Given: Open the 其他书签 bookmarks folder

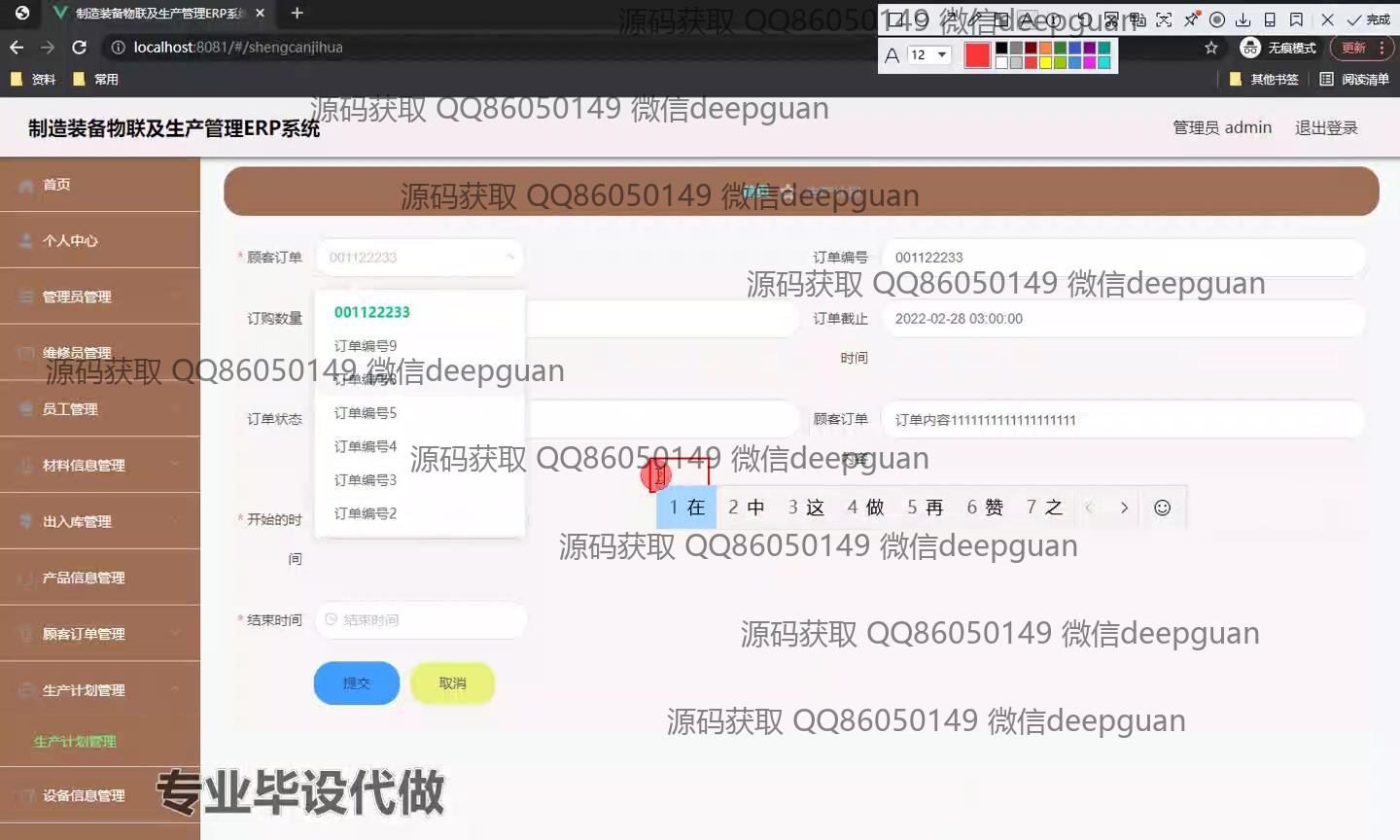Looking at the screenshot, I should point(1264,79).
